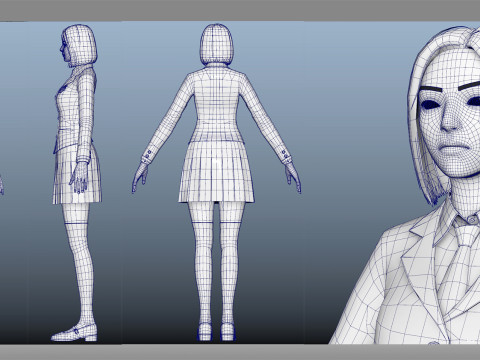The image size is (480, 360).
Task: Select the side-view wireframe character
Action: pos(76,183)
